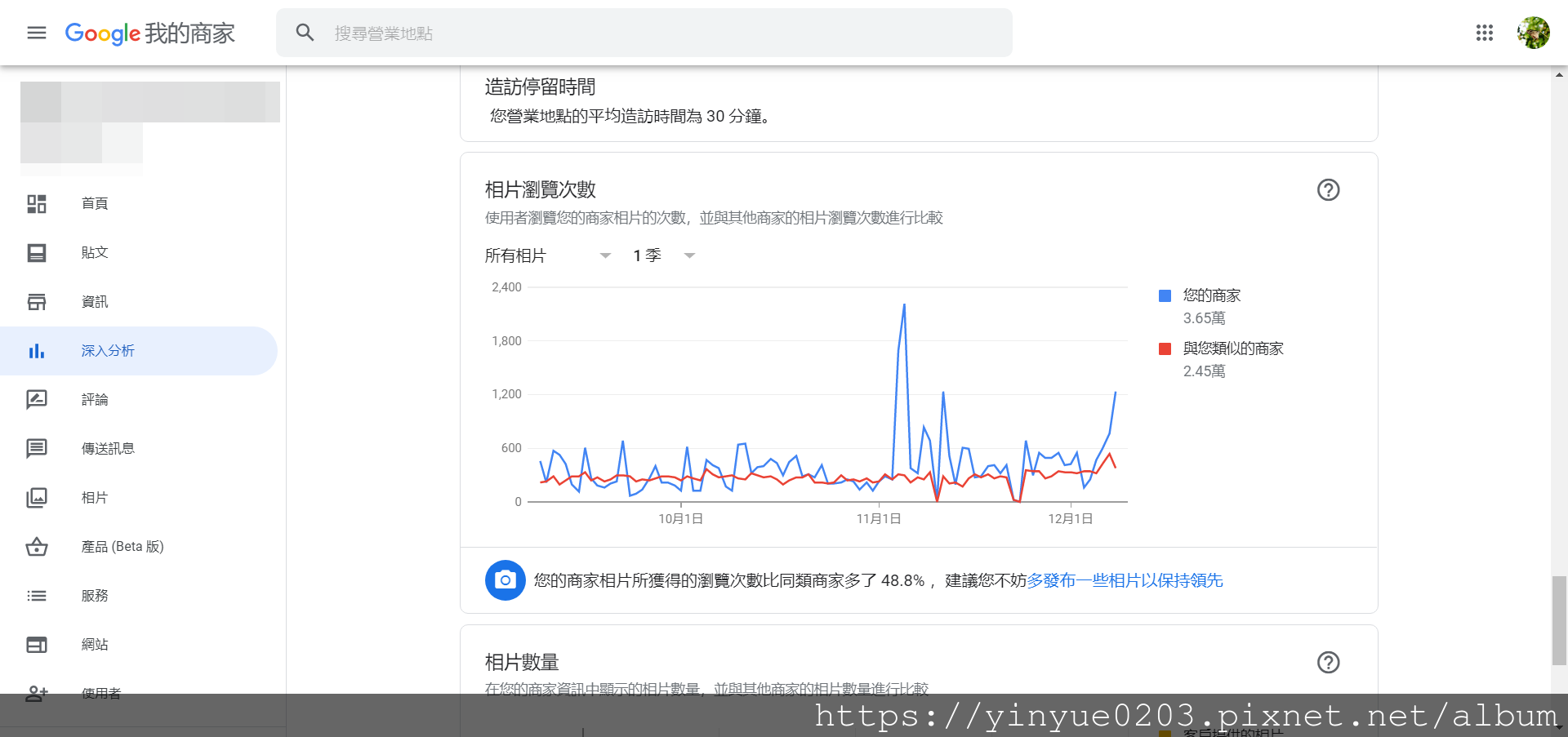The width and height of the screenshot is (1568, 737).
Task: Open the hamburger main menu
Action: click(x=37, y=33)
